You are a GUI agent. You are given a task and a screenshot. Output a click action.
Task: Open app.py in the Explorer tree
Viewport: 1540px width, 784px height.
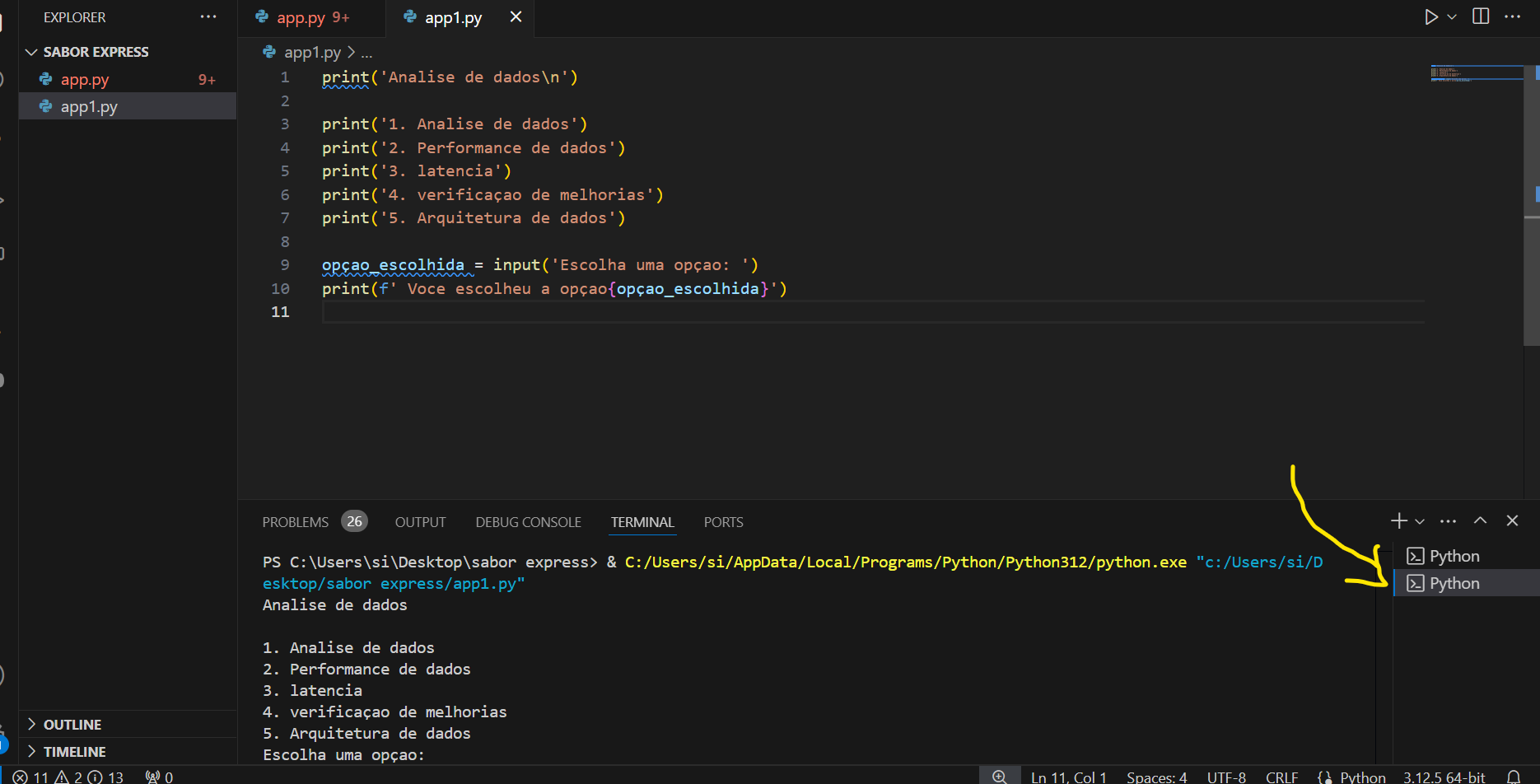point(128,80)
